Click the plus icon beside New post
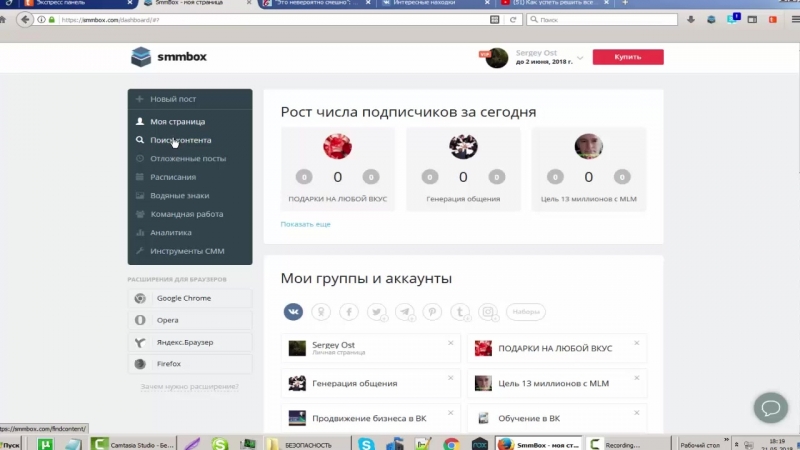The width and height of the screenshot is (800, 450). [139, 99]
